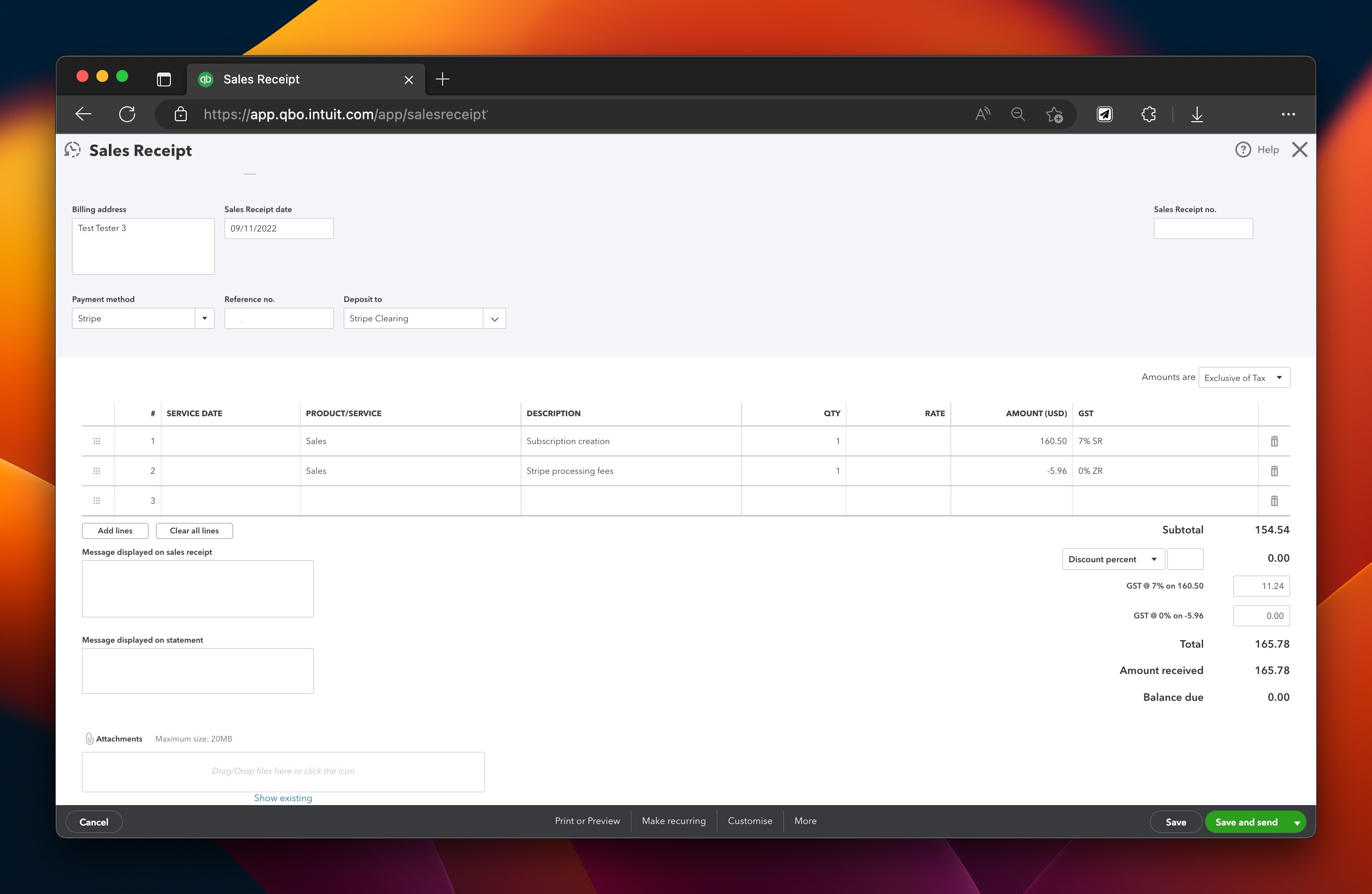
Task: Grab drag handle of line 1
Action: click(x=97, y=441)
